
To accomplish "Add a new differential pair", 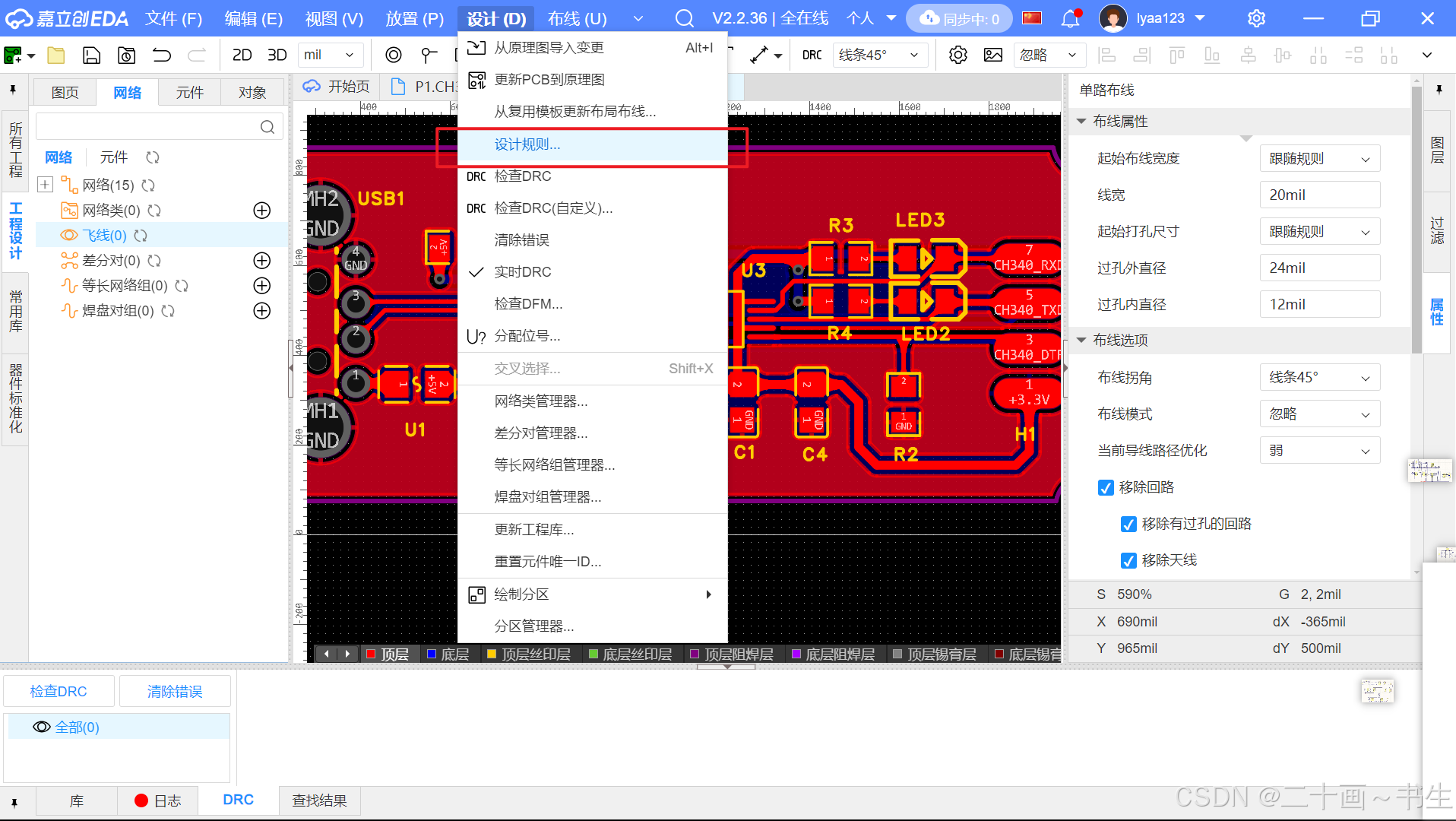I will 262,261.
